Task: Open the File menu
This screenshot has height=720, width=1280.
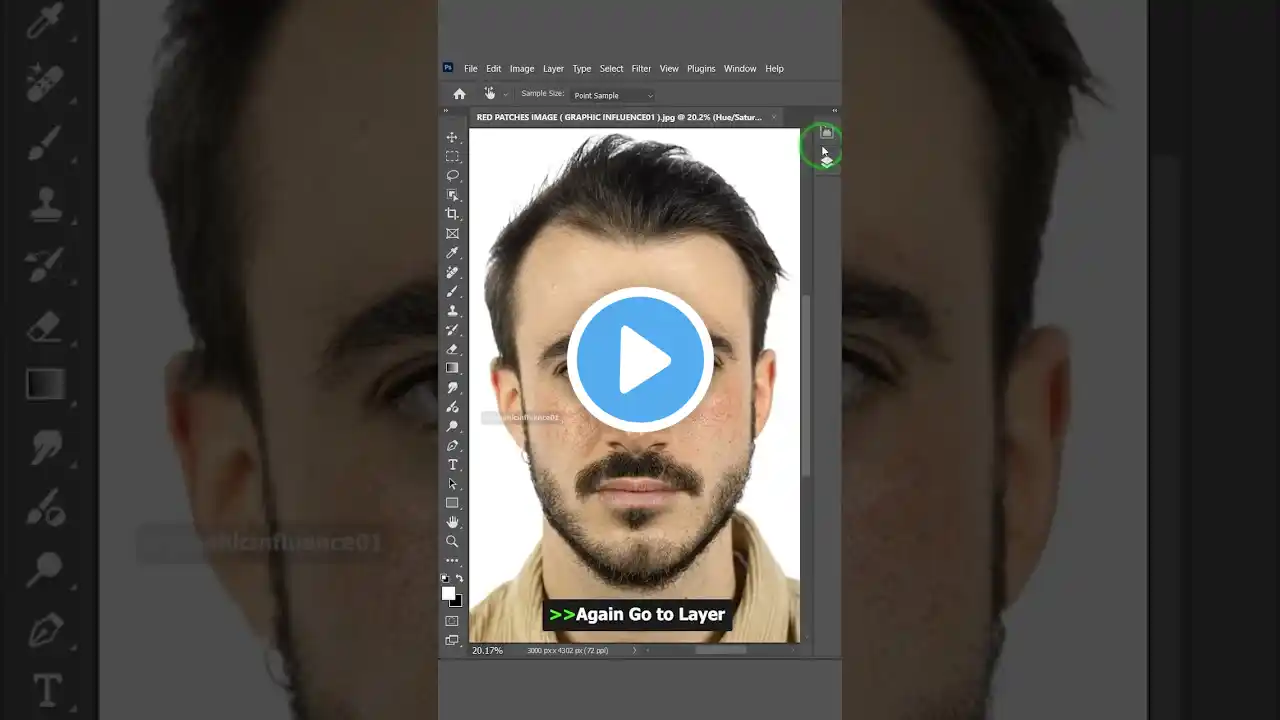Action: pos(471,69)
